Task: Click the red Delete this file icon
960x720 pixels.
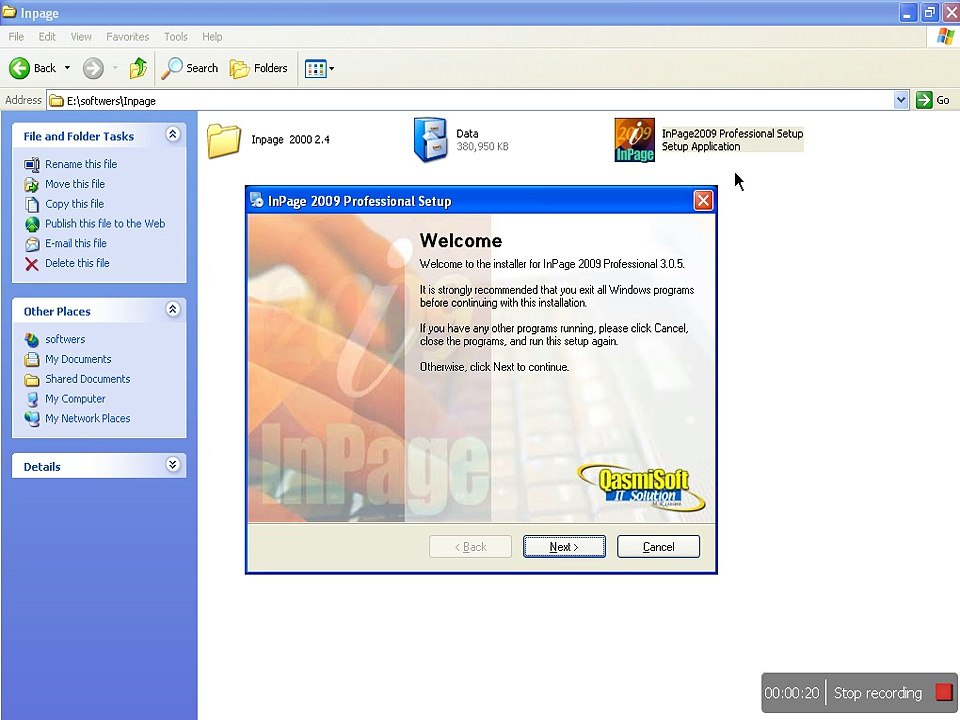Action: [x=32, y=264]
